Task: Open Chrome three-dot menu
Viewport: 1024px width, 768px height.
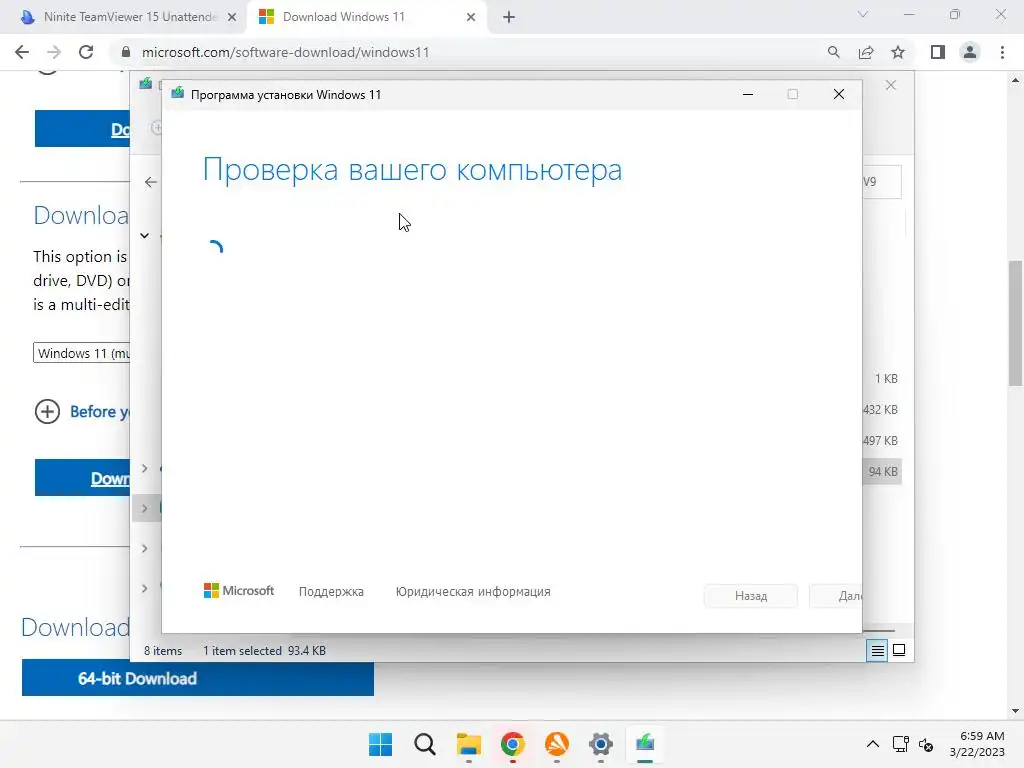Action: [1002, 52]
